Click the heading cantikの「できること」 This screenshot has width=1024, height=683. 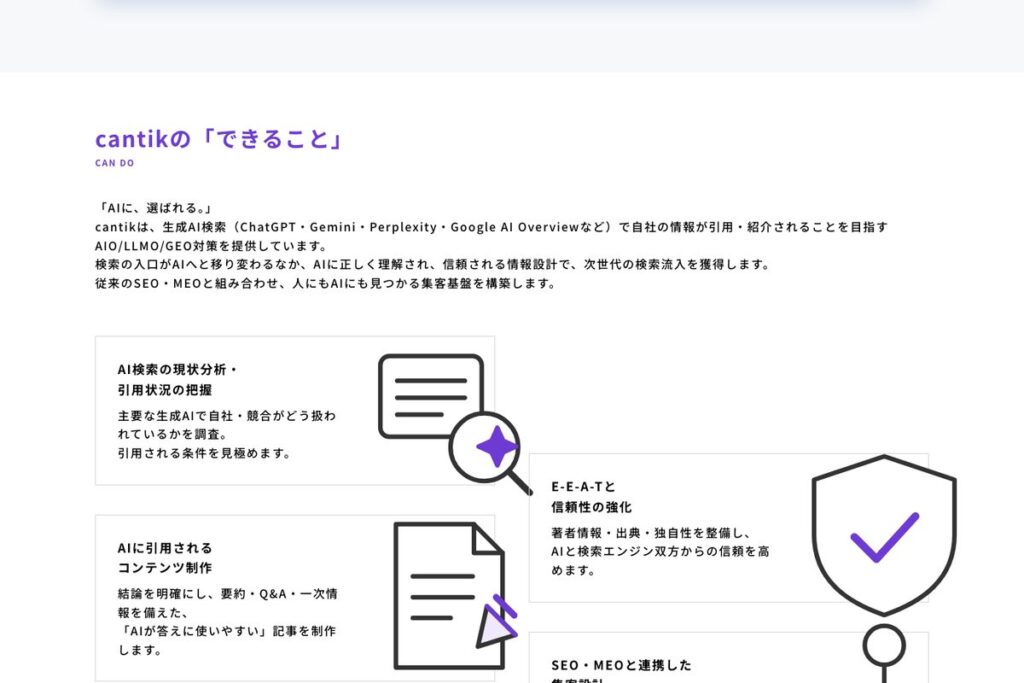coord(219,138)
